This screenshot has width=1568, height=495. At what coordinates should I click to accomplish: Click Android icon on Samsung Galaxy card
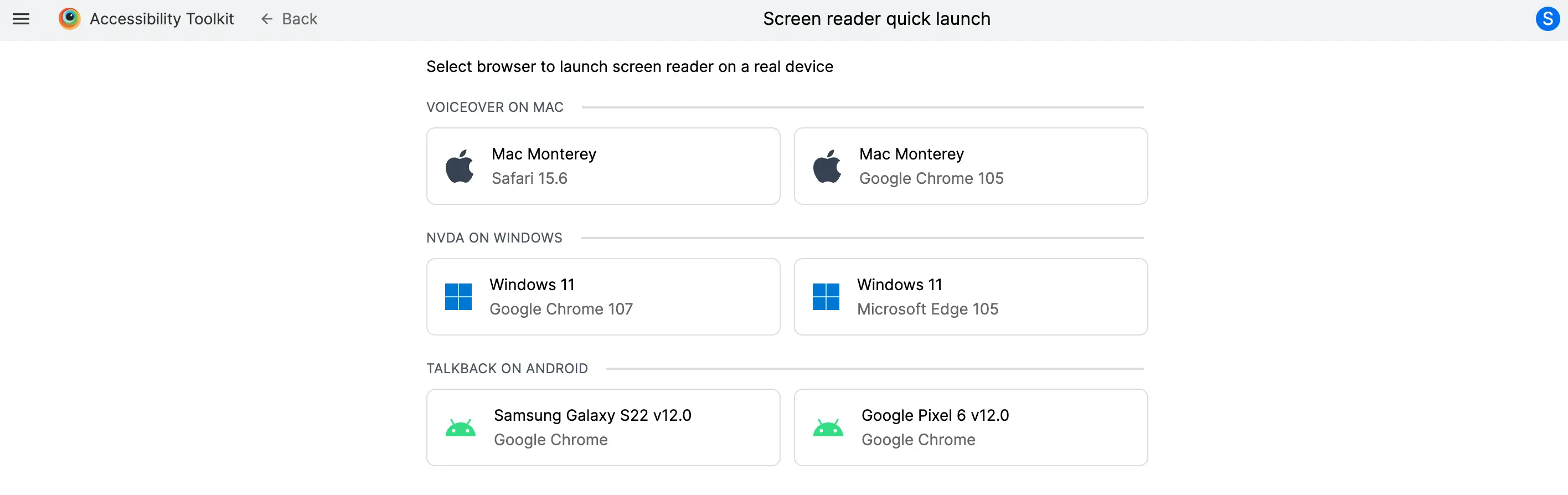[x=461, y=427]
